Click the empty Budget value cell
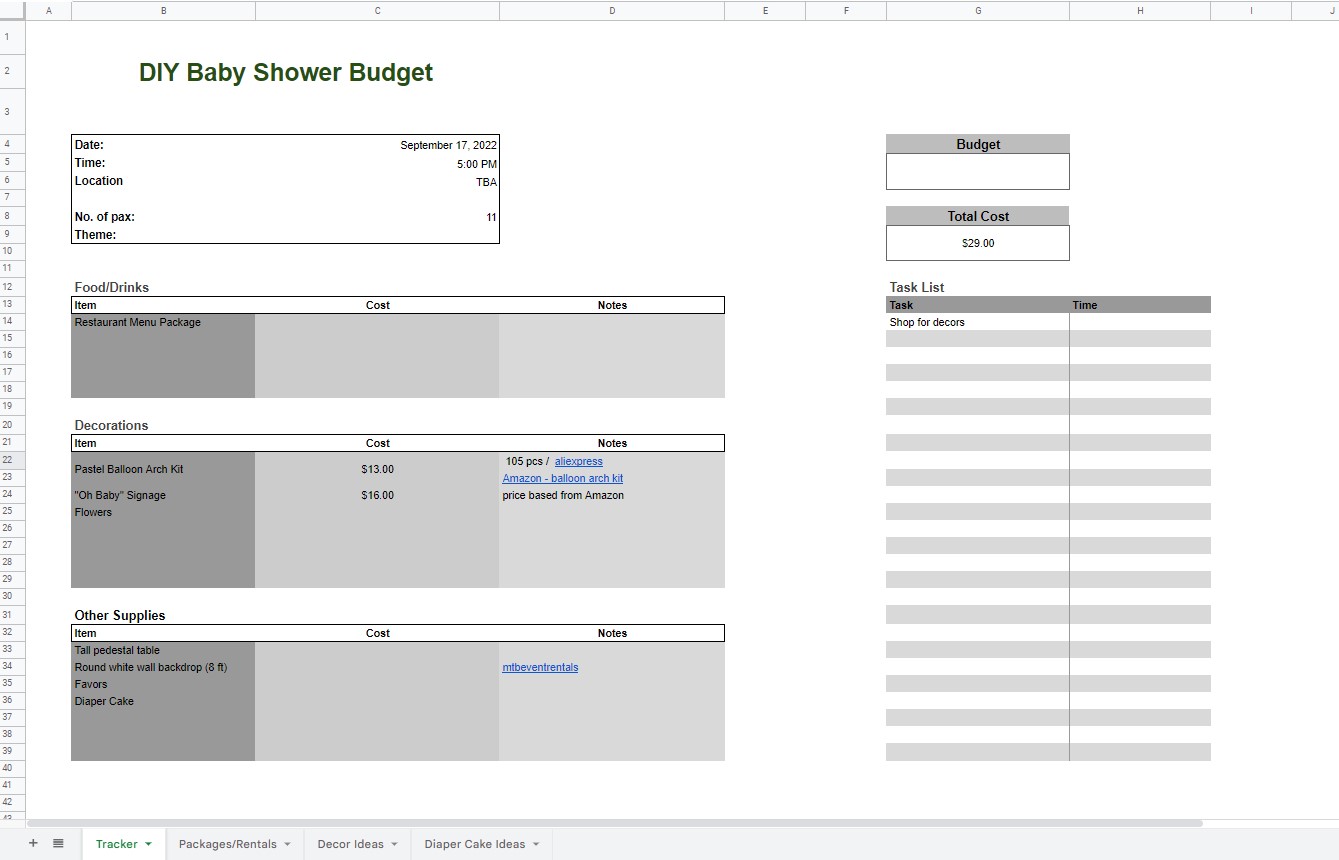 pyautogui.click(x=978, y=171)
